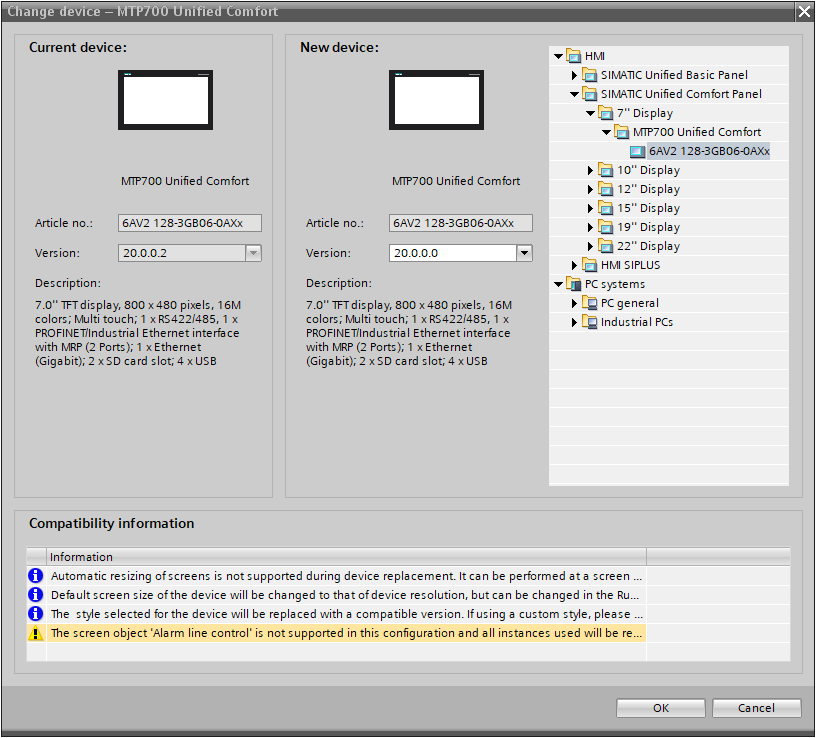Image resolution: width=816 pixels, height=738 pixels.
Task: Expand the PC general node
Action: 575,303
